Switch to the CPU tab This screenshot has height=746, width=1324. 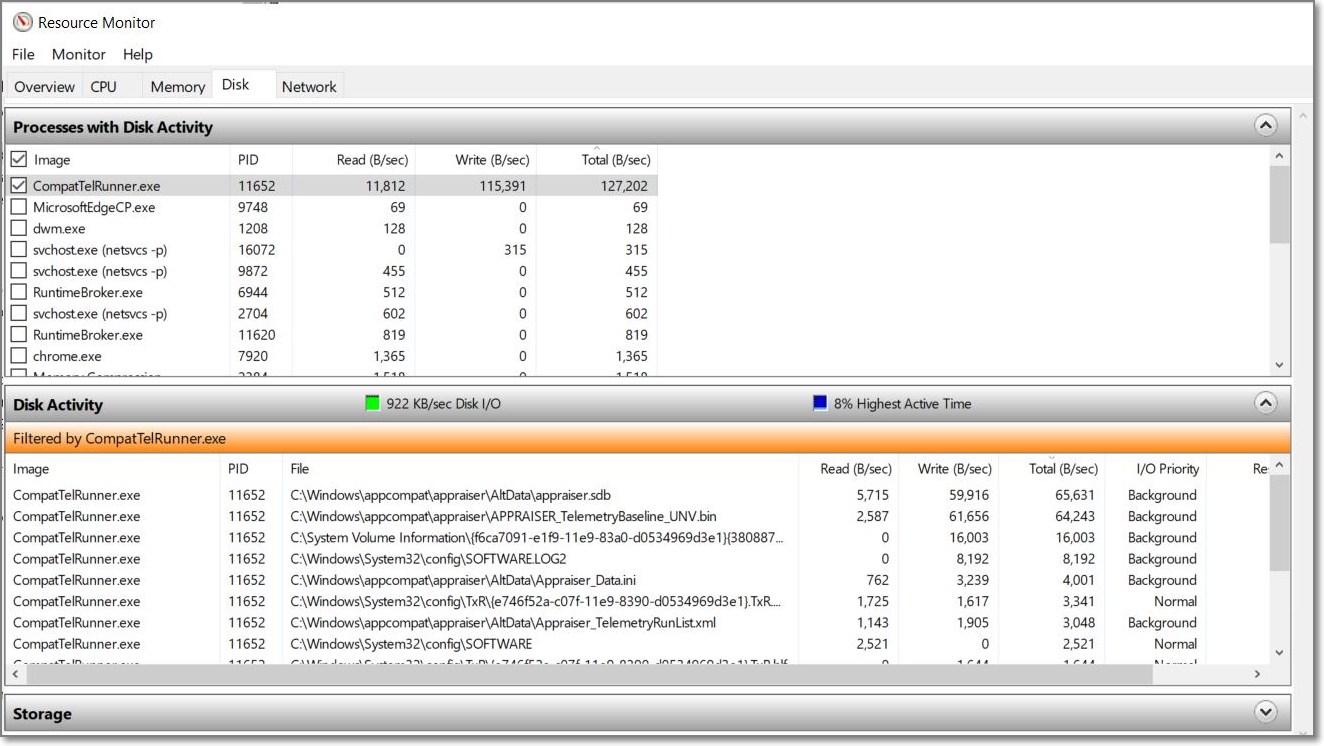[x=104, y=87]
